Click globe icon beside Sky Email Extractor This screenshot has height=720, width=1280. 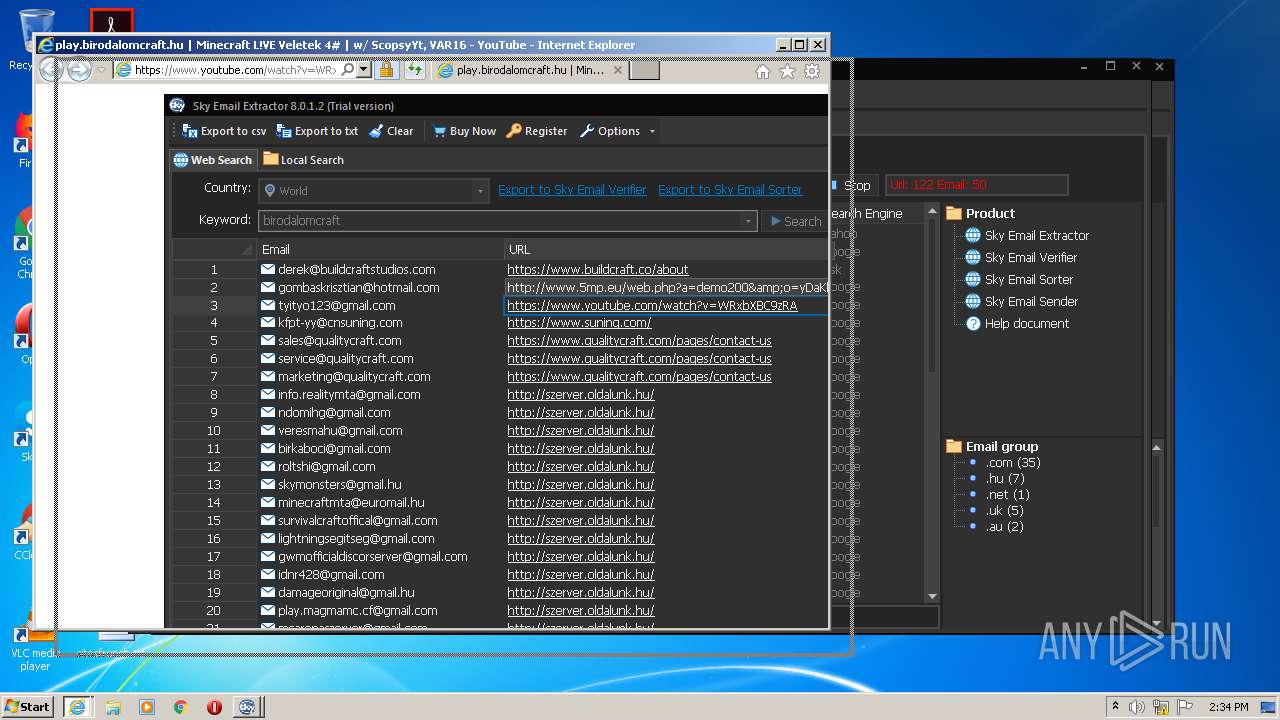(x=972, y=235)
